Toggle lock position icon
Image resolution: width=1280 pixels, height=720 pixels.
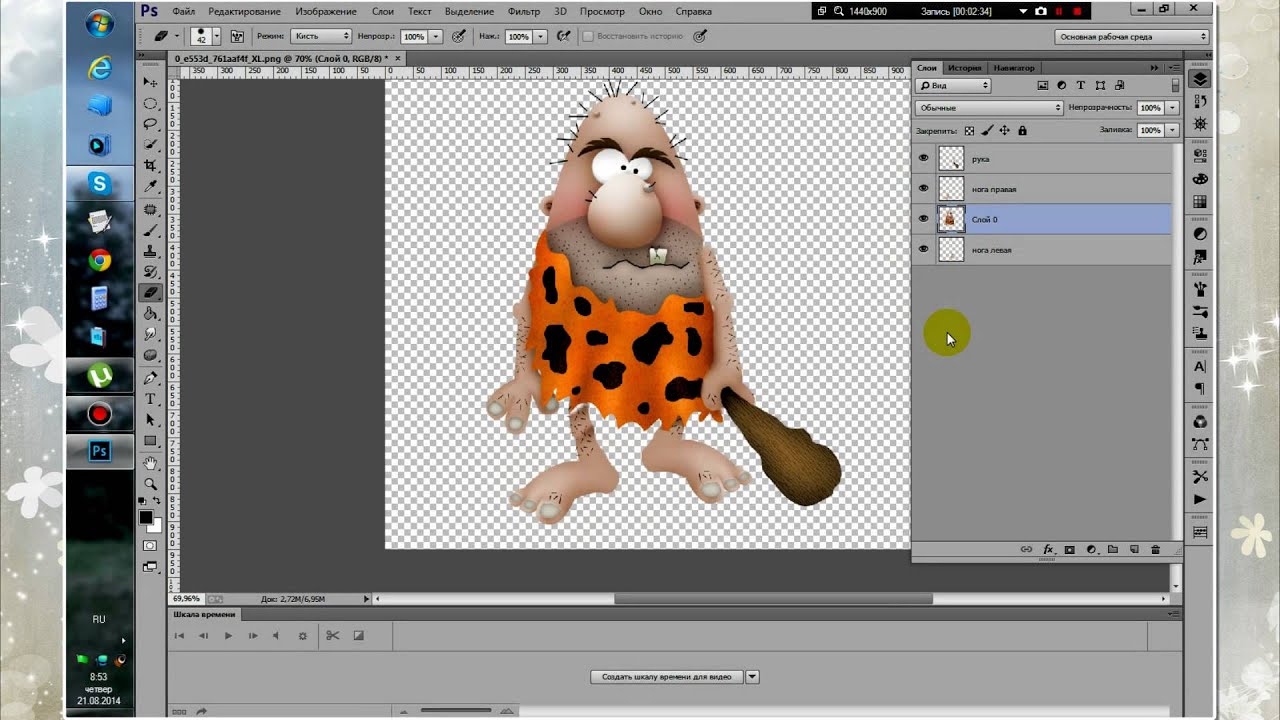coord(1004,130)
